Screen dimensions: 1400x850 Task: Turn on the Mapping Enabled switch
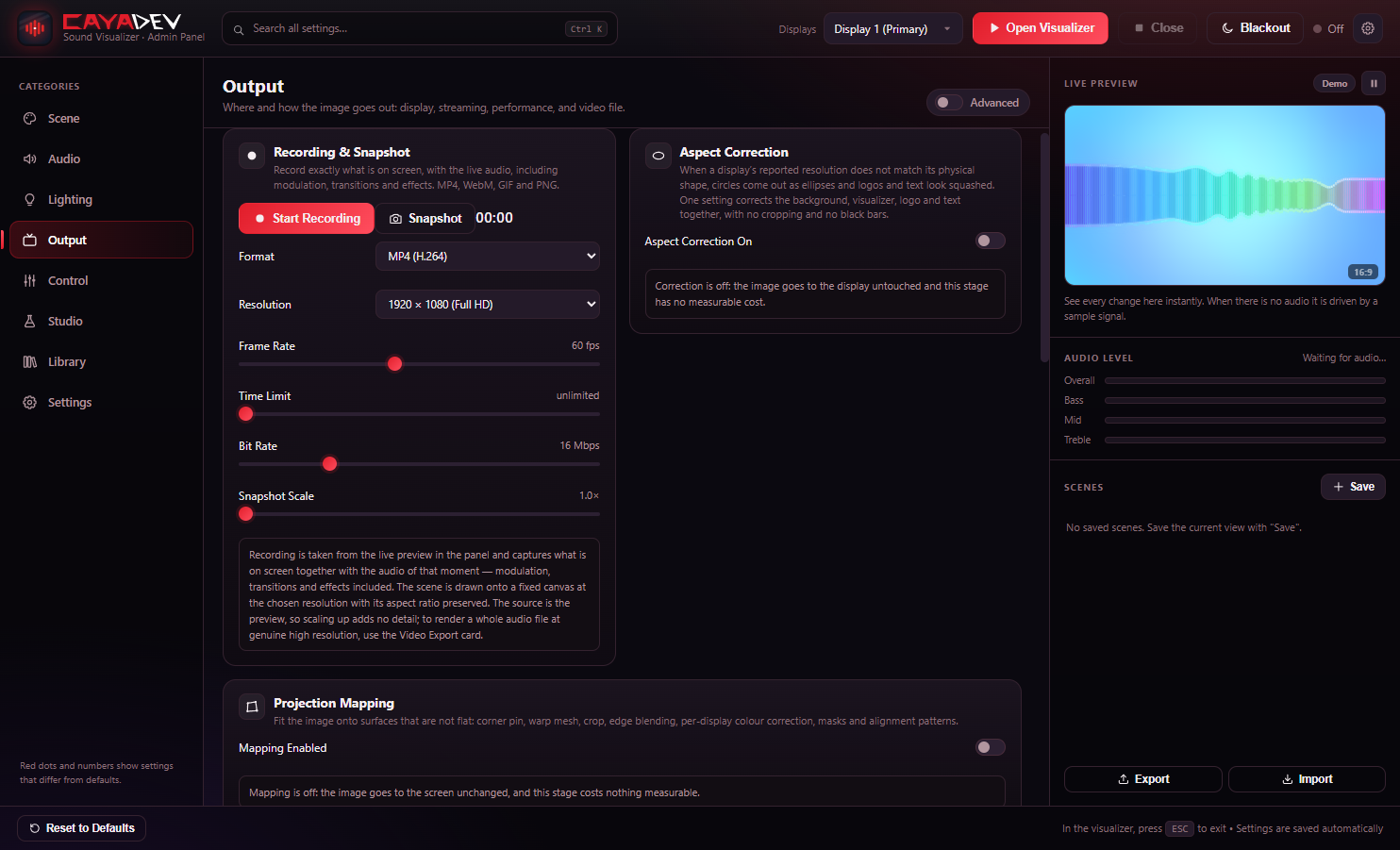tap(991, 747)
